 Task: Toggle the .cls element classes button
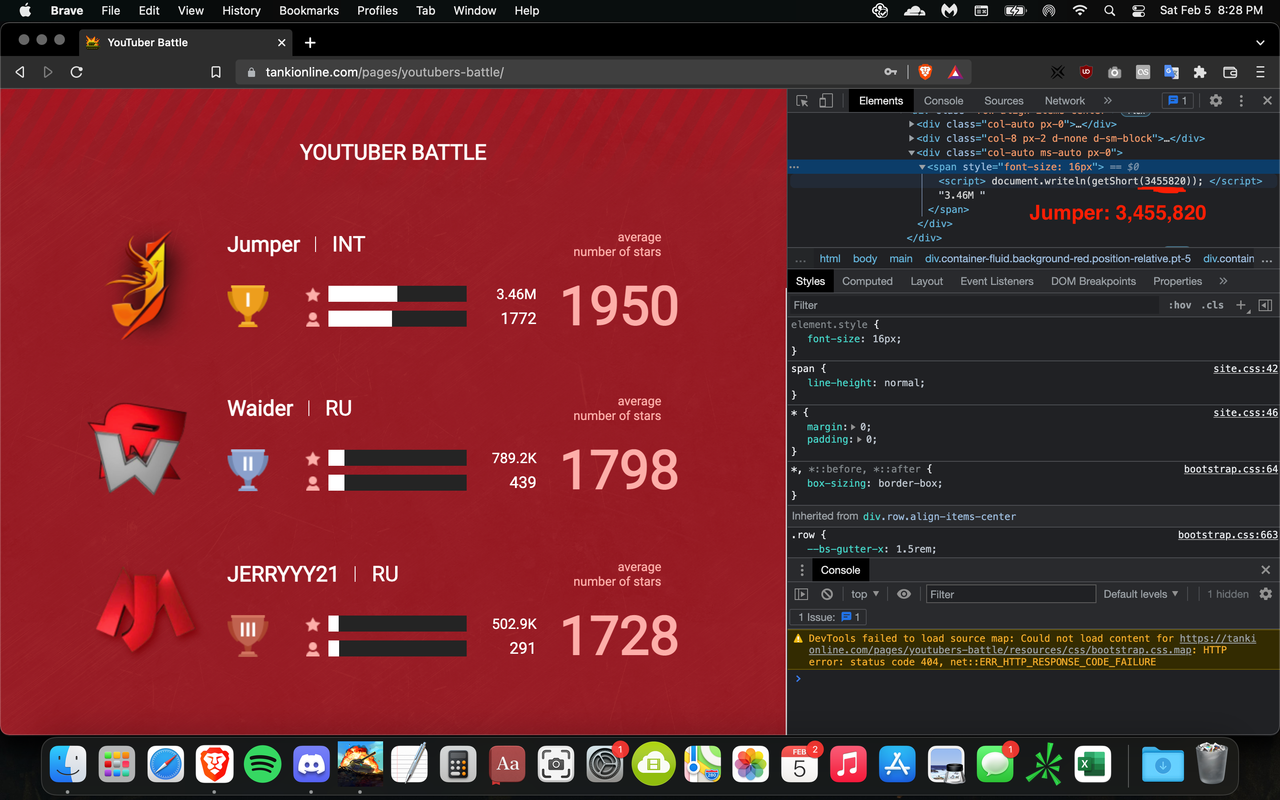(x=1213, y=305)
